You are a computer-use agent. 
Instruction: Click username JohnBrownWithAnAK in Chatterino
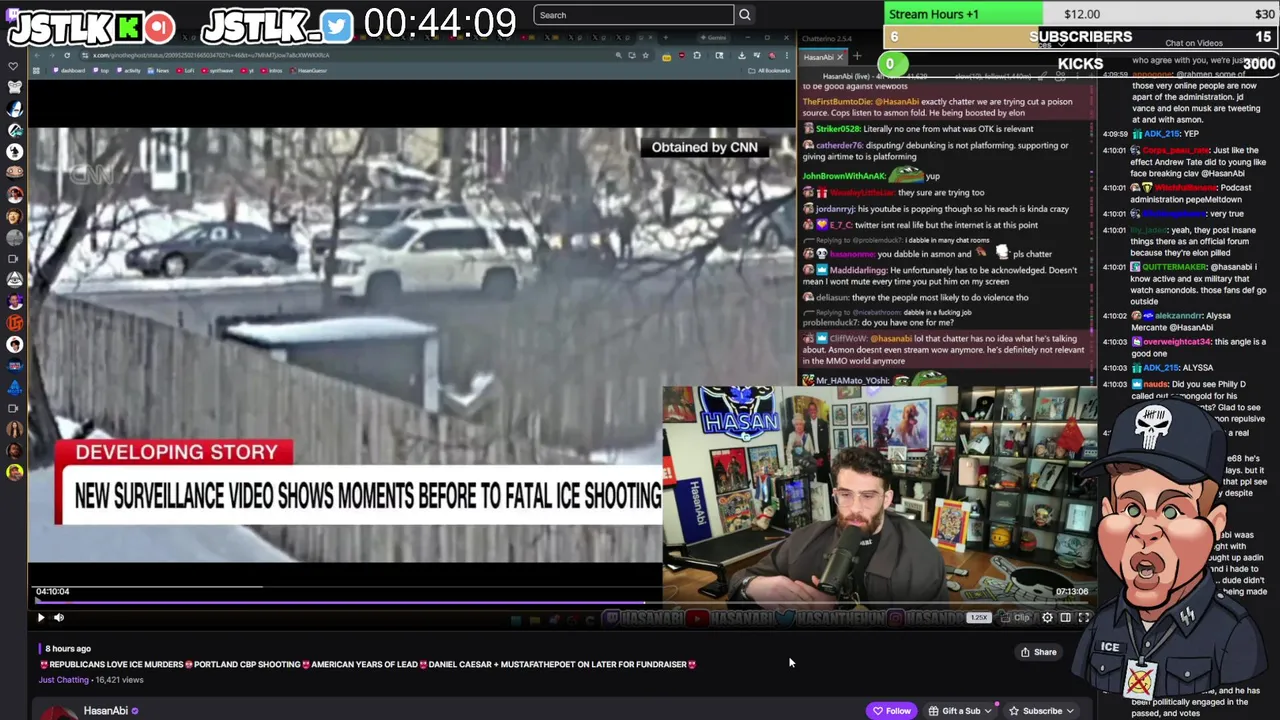[843, 176]
